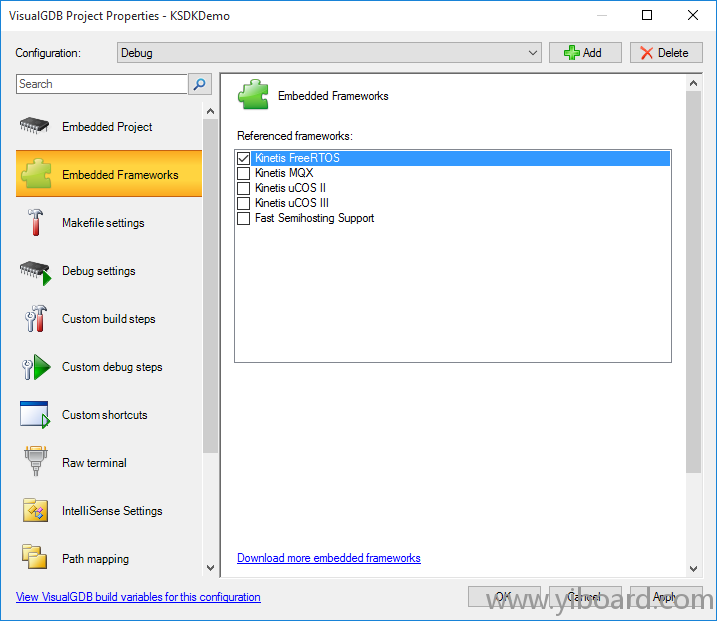
Task: Open View VisualGDB build variables link
Action: pos(138,597)
